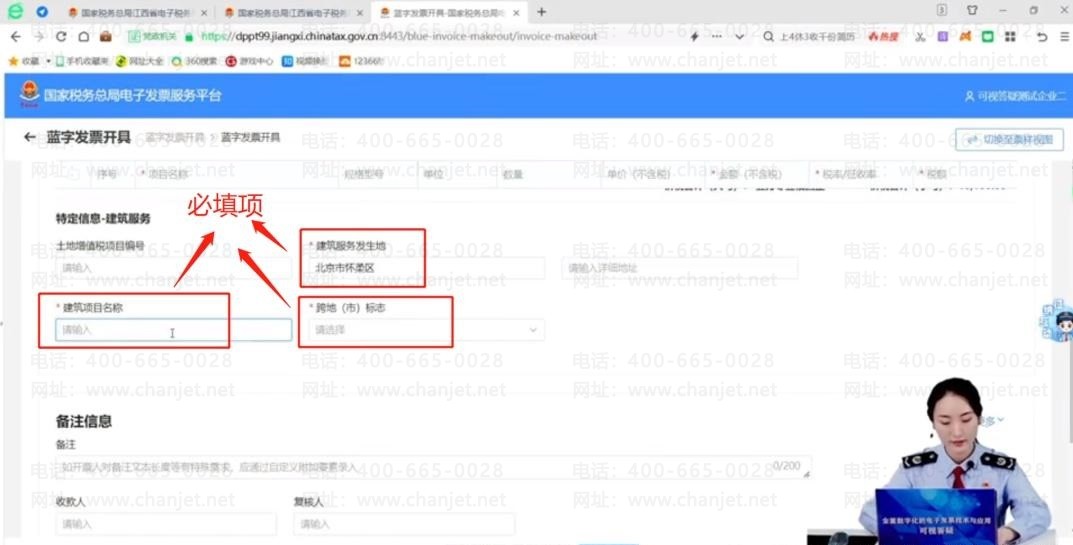Click the blue paper-plane icon beside tabs
The image size is (1073, 545).
(x=42, y=12)
